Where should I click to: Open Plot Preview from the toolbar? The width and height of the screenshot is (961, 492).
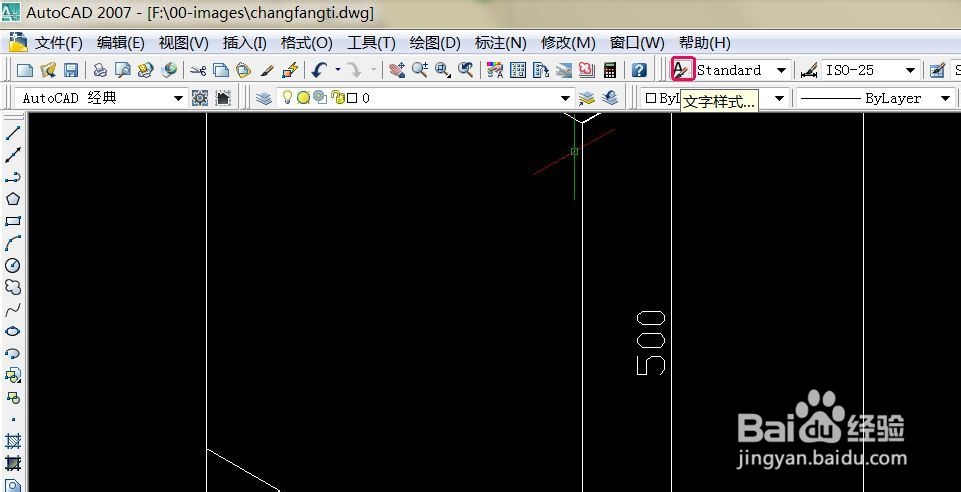123,70
